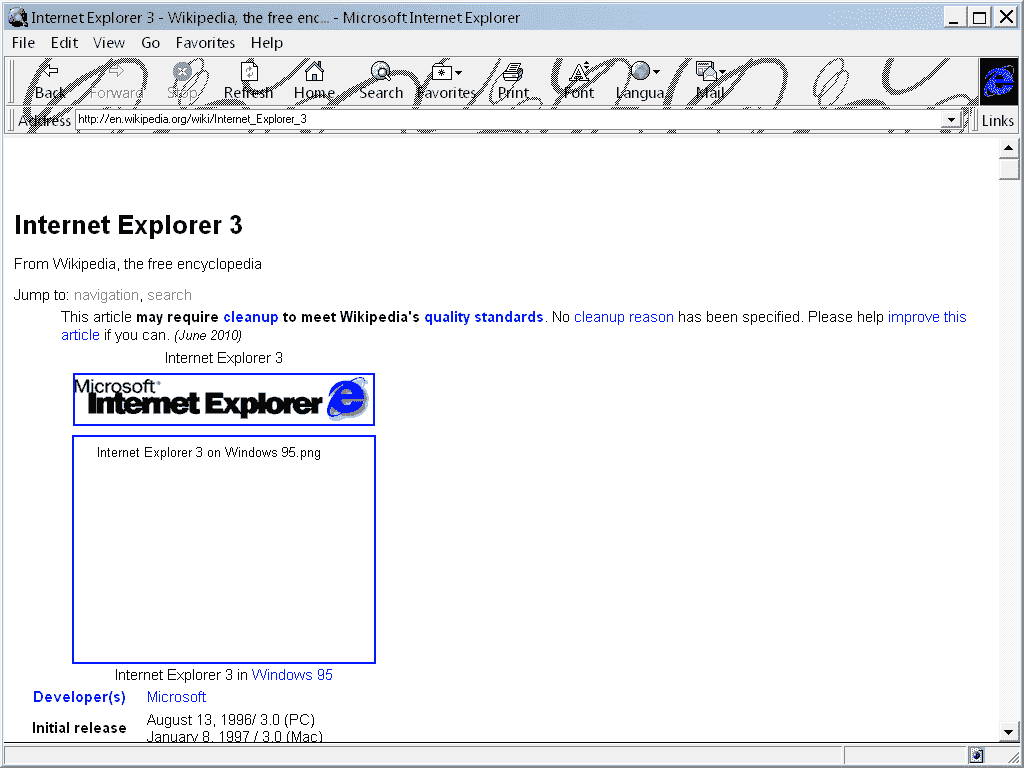This screenshot has width=1024, height=768.
Task: Follow the 'cleanup' link
Action: point(251,317)
